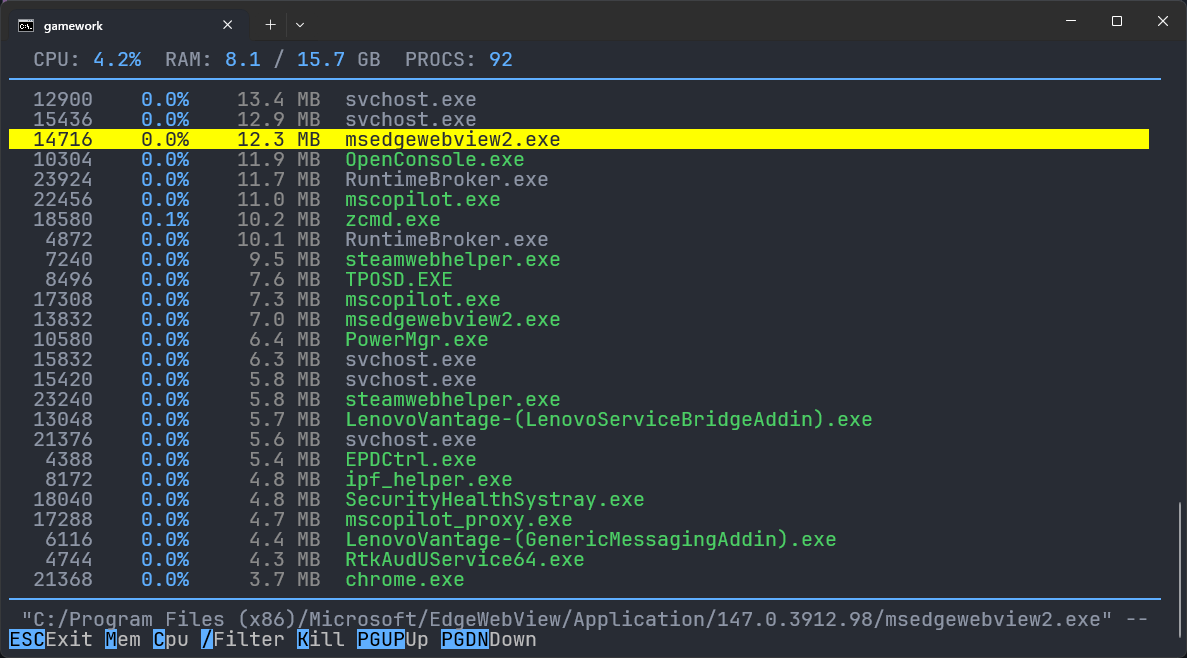Click the 13.4 MB memory value

tap(278, 100)
